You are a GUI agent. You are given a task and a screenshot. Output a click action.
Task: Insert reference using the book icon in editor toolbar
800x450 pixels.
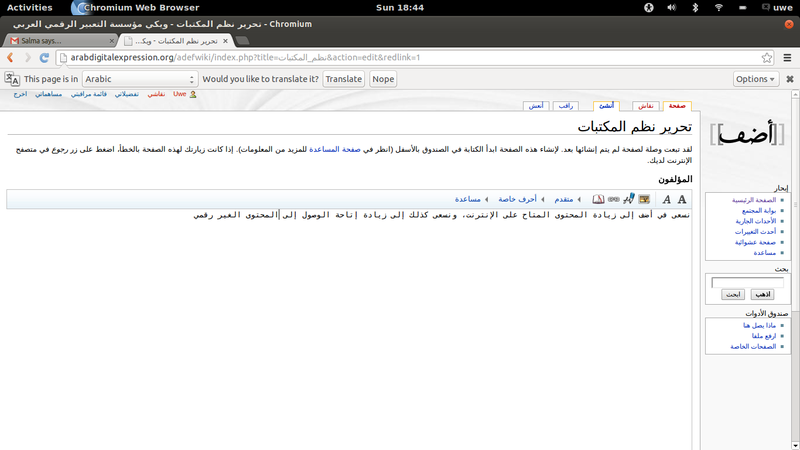pos(598,199)
